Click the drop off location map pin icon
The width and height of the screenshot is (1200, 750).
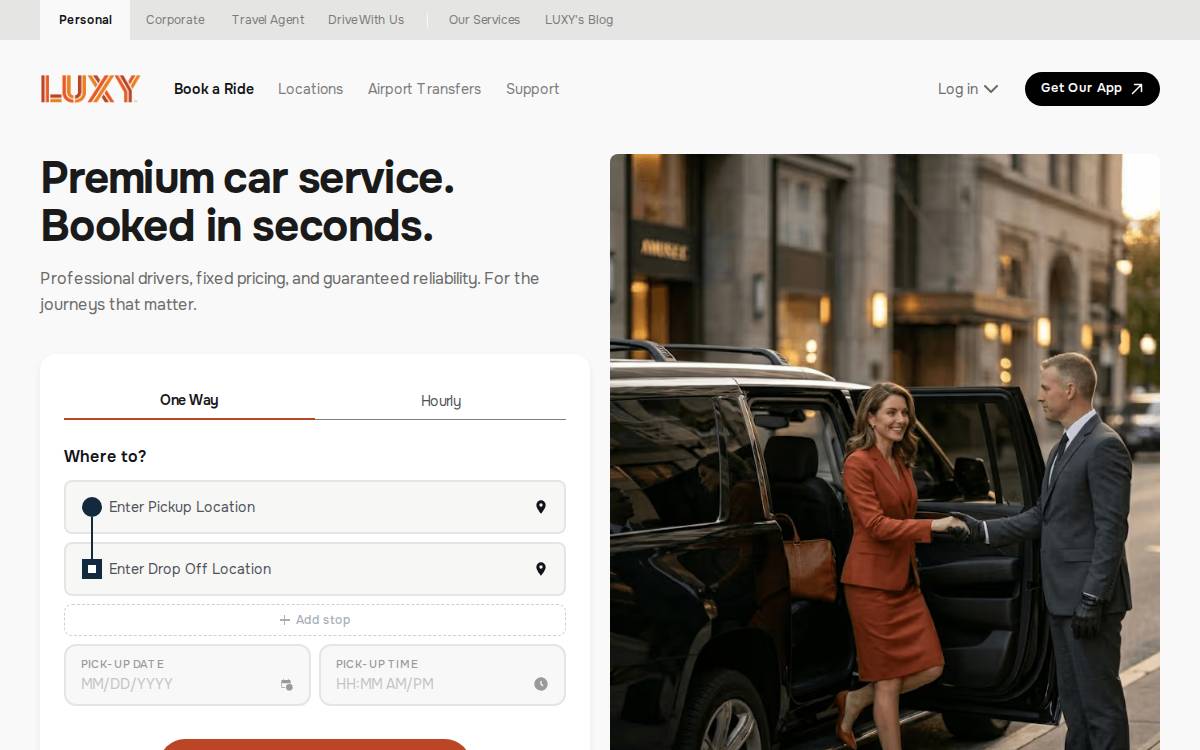(541, 569)
